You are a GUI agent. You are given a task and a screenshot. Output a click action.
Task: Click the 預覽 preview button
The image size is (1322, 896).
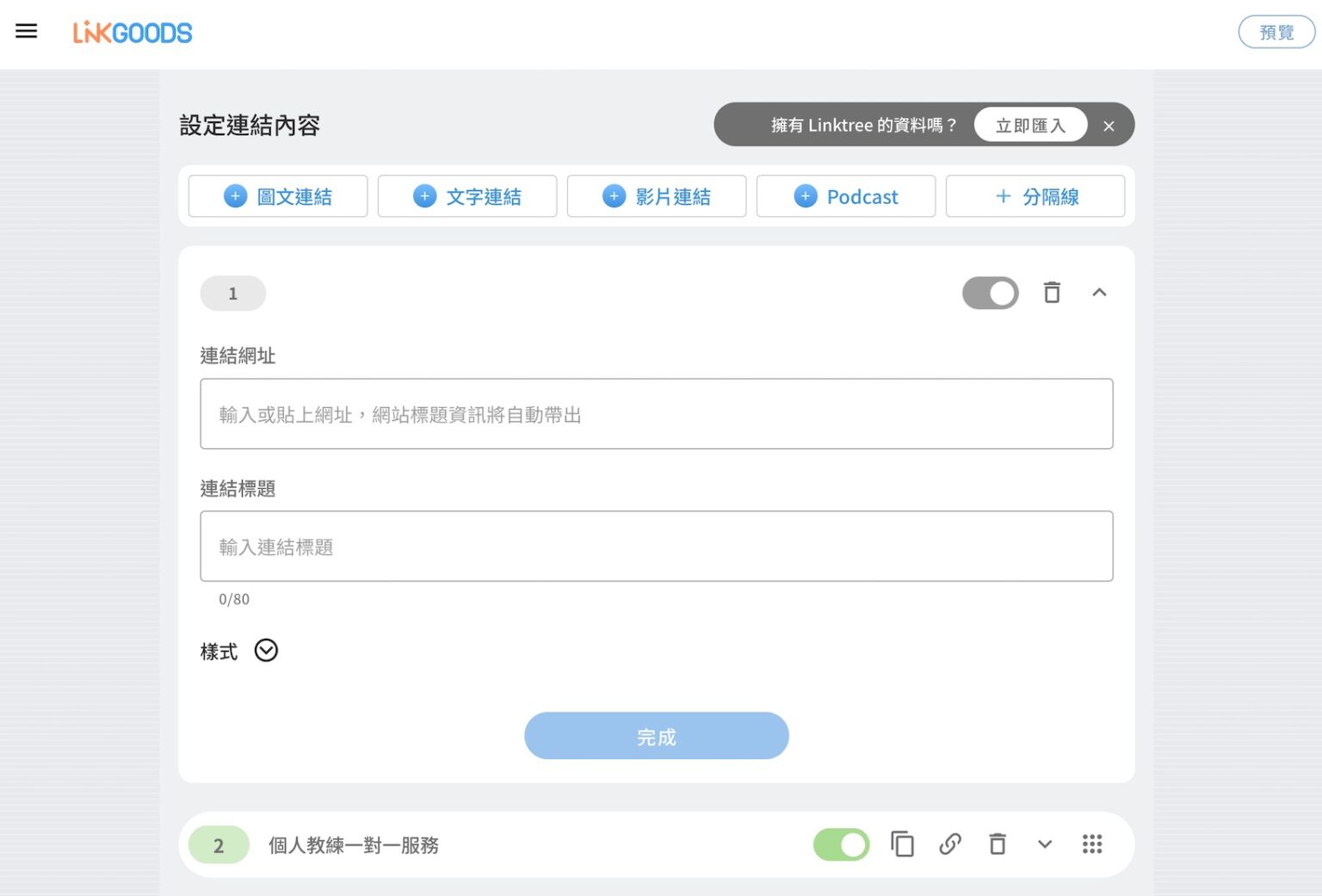tap(1276, 32)
